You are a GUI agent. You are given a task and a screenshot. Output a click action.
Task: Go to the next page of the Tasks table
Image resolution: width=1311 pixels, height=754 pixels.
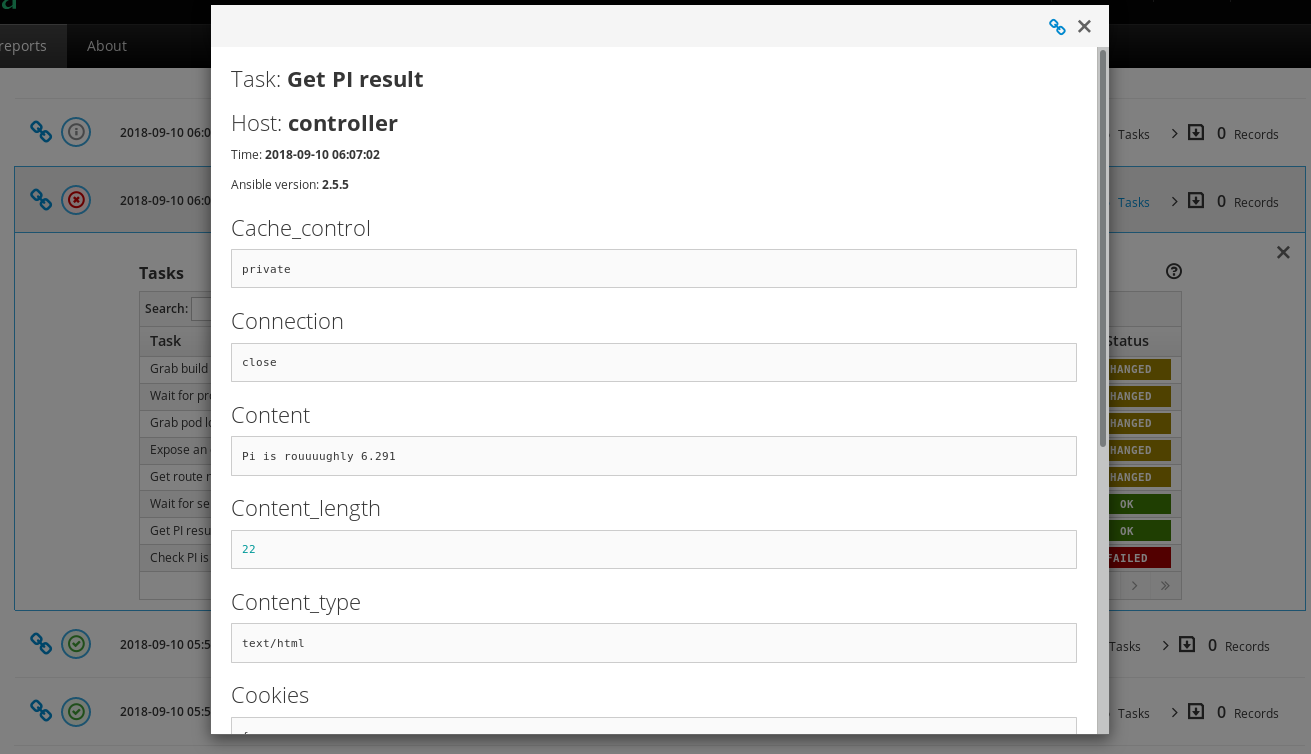1135,586
